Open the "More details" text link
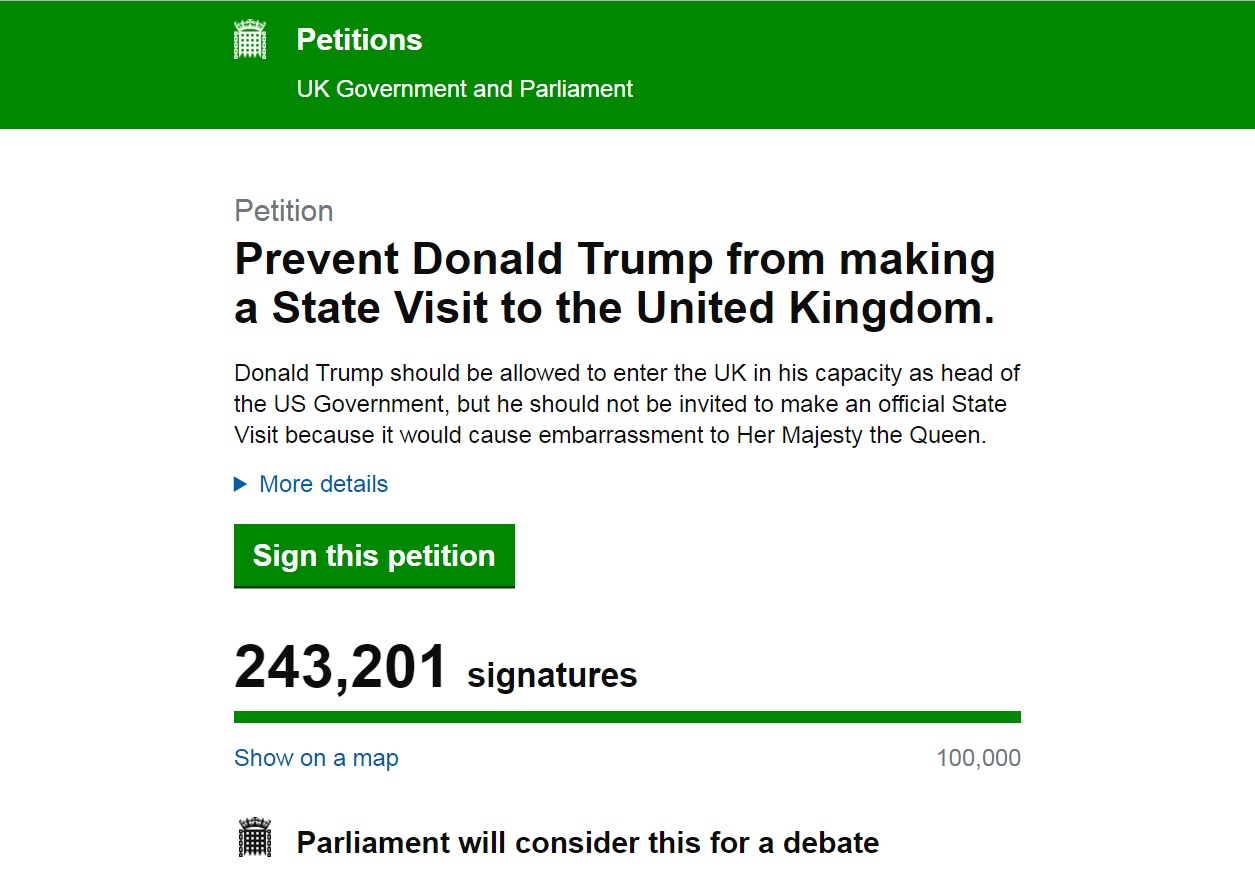This screenshot has height=879, width=1255. coord(323,485)
